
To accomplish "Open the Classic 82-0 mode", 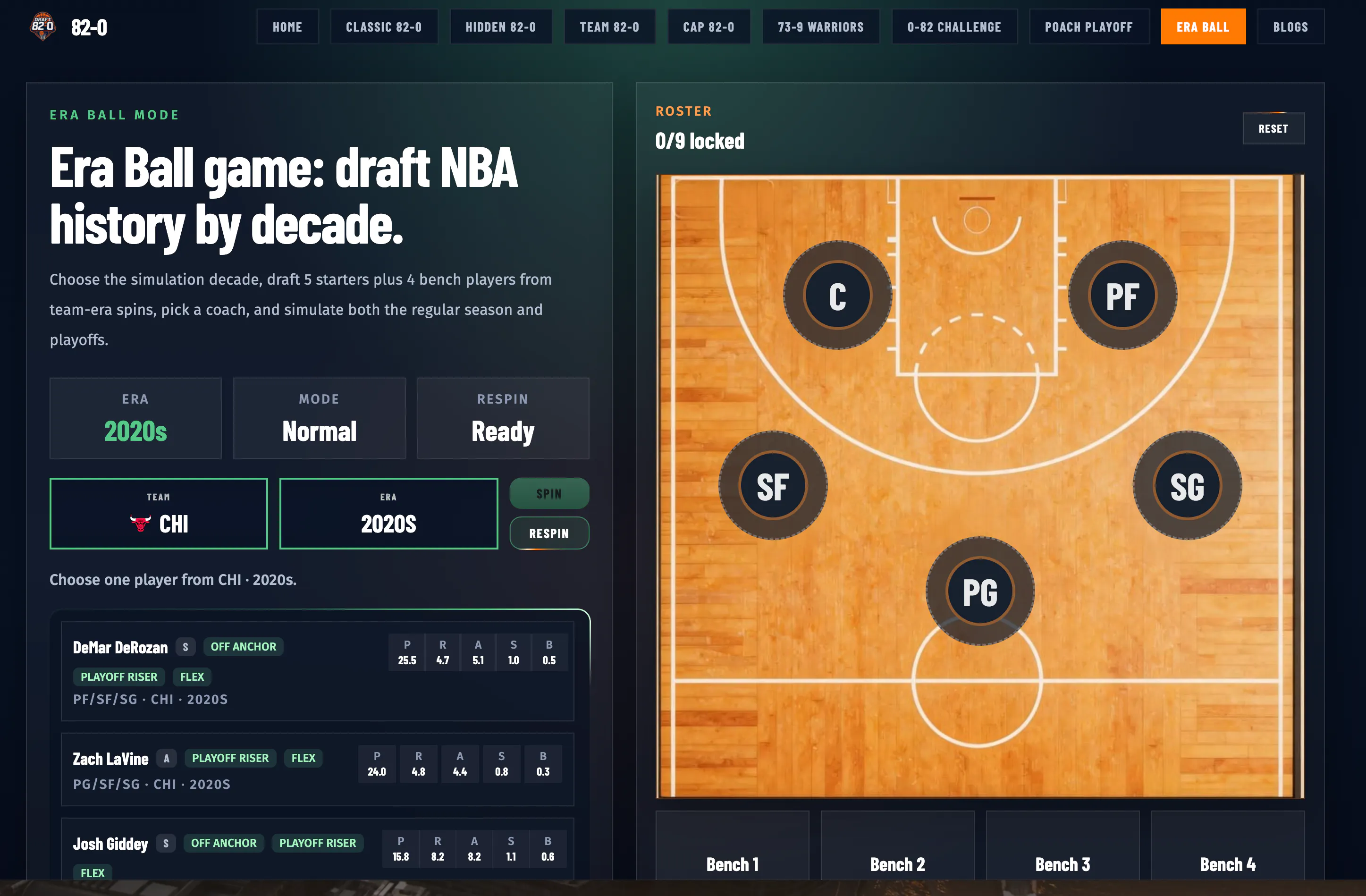I will click(x=383, y=26).
